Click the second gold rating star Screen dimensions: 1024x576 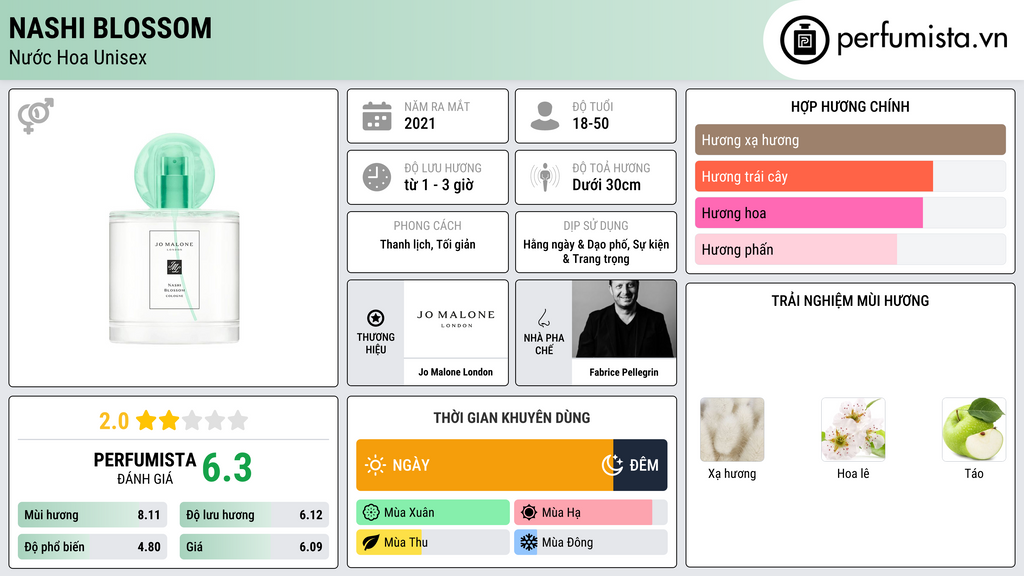pos(169,420)
